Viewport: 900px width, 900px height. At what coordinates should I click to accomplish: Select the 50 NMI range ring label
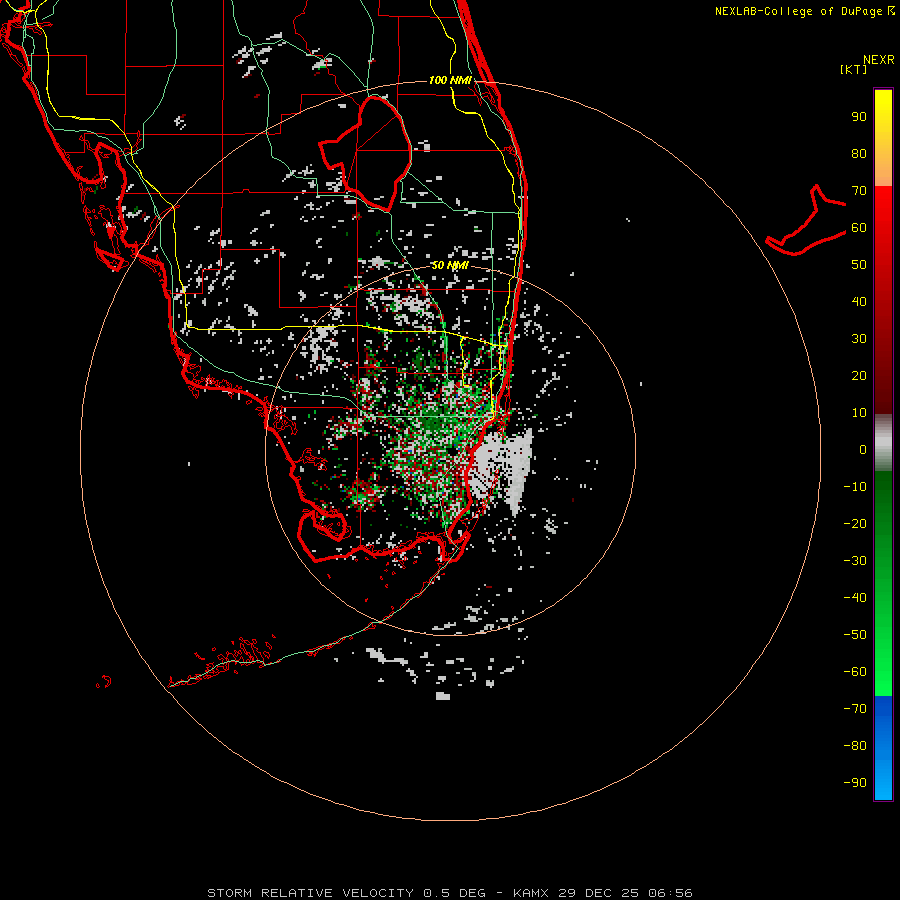(x=449, y=265)
